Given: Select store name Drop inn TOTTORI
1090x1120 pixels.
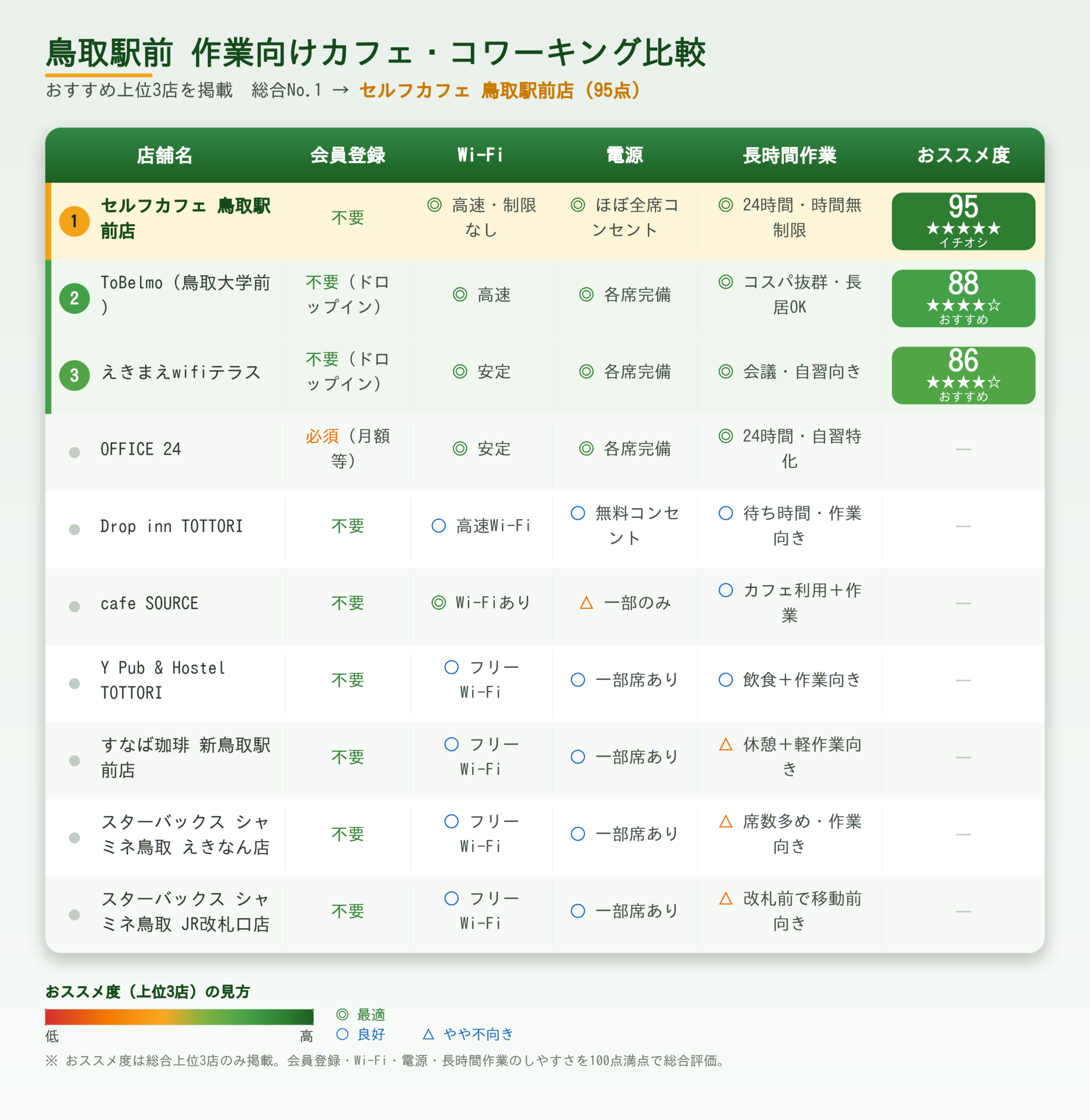Looking at the screenshot, I should 172,526.
